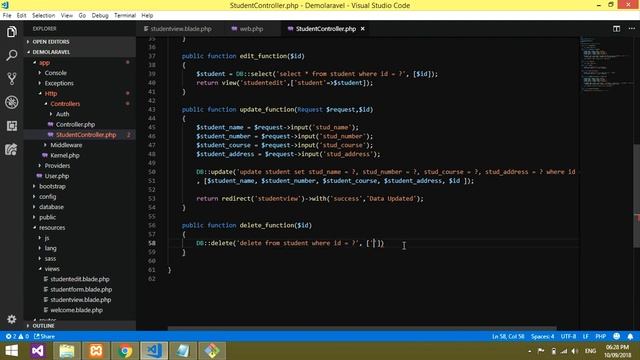Open User.php in the explorer
The height and width of the screenshot is (360, 640).
coord(79,176)
